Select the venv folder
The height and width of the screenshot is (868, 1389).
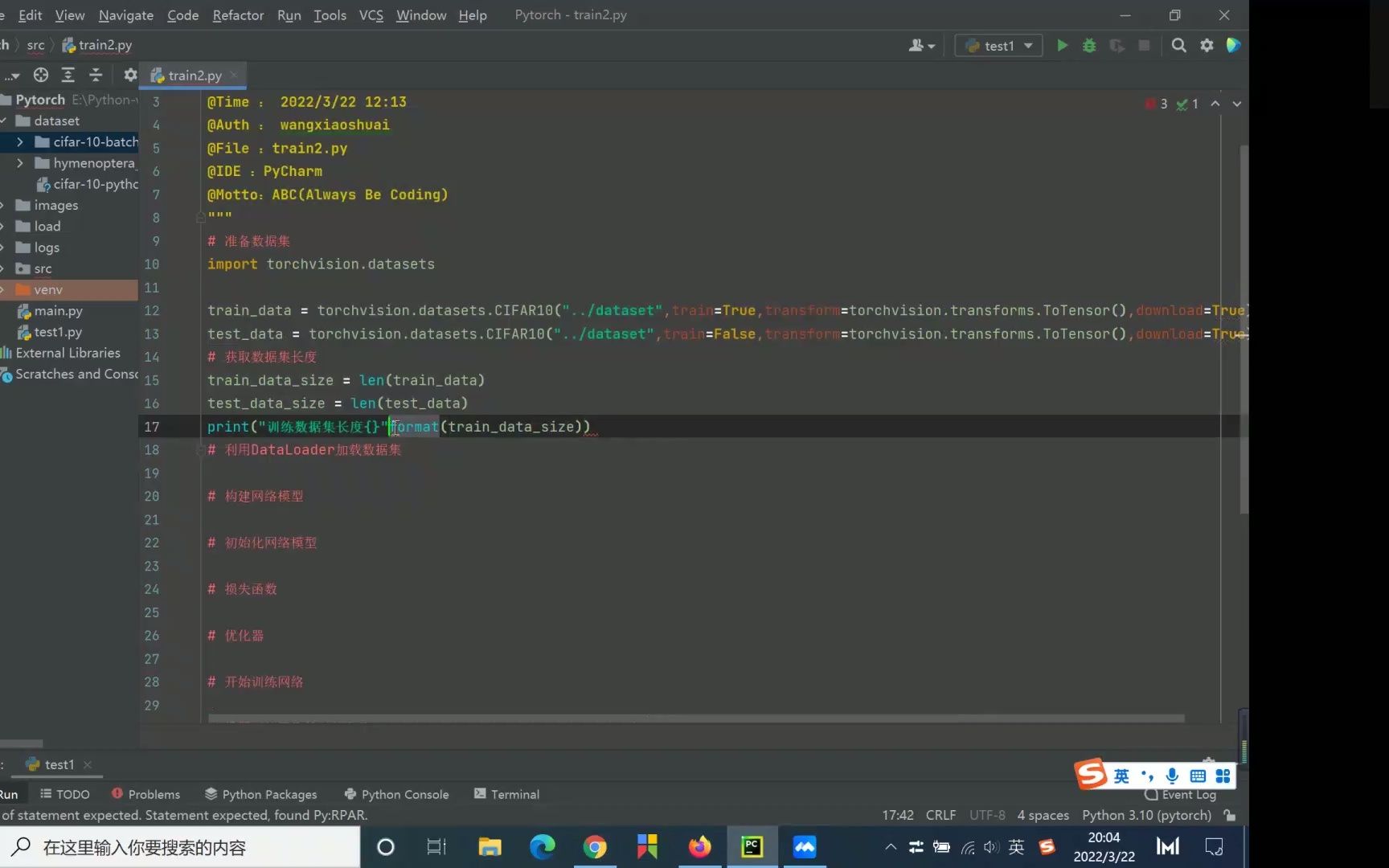pyautogui.click(x=48, y=289)
